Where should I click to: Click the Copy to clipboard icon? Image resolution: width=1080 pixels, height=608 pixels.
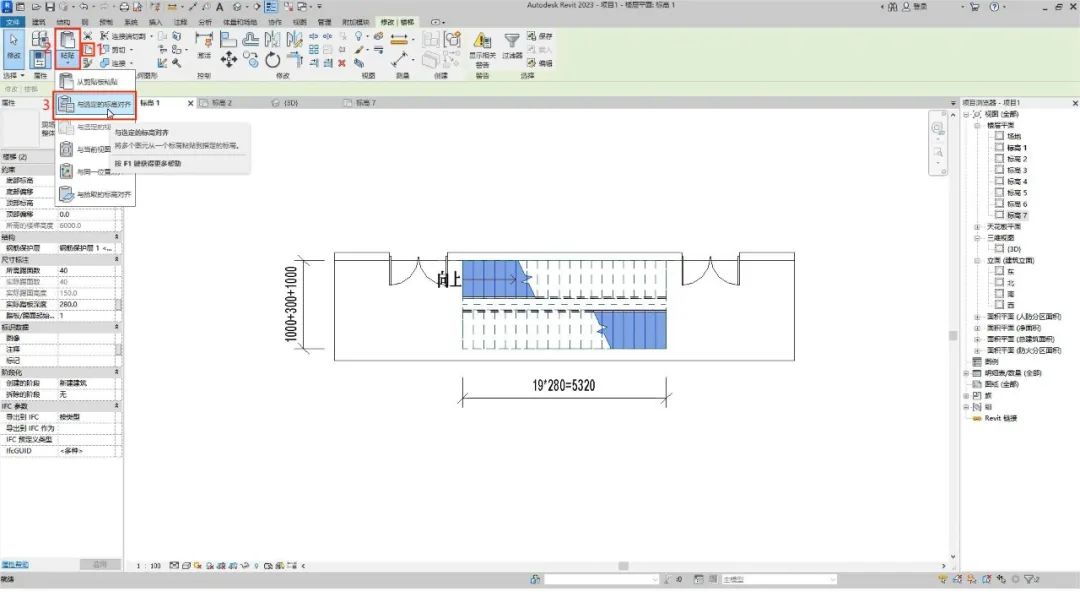click(x=88, y=50)
